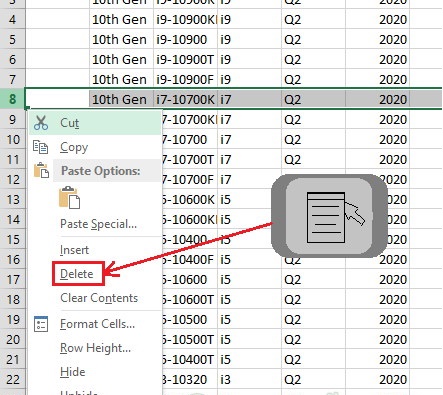This screenshot has height=395, width=443.
Task: Click i5 cell in row 13
Action: [249, 199]
